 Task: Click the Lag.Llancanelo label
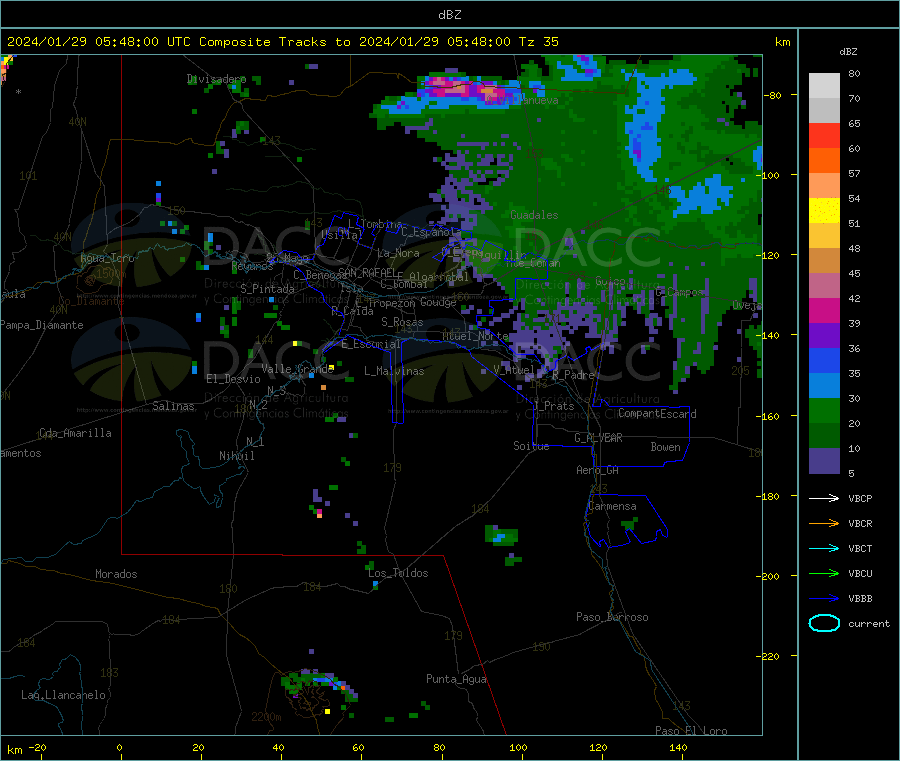64,696
